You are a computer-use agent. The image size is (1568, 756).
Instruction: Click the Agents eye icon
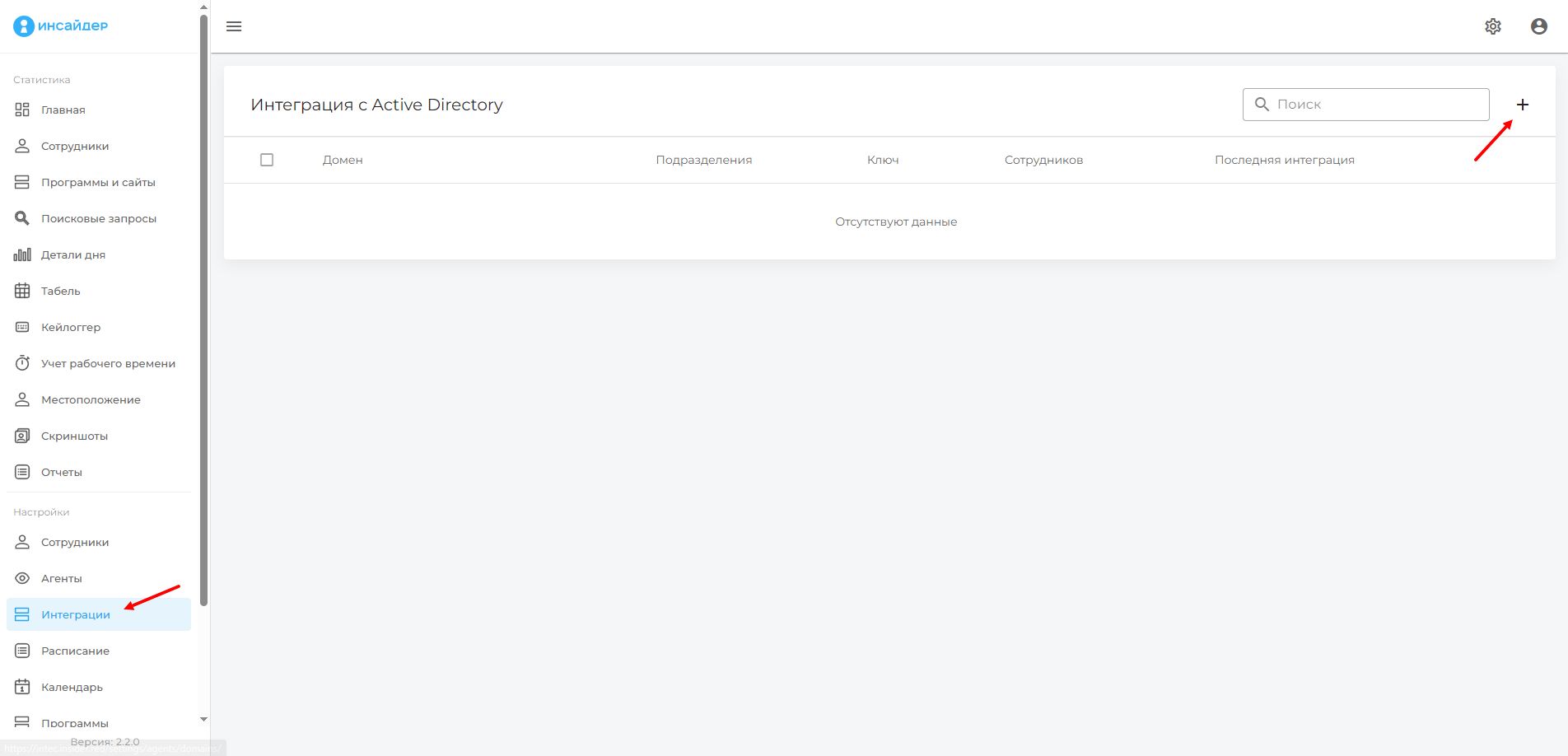(x=22, y=578)
